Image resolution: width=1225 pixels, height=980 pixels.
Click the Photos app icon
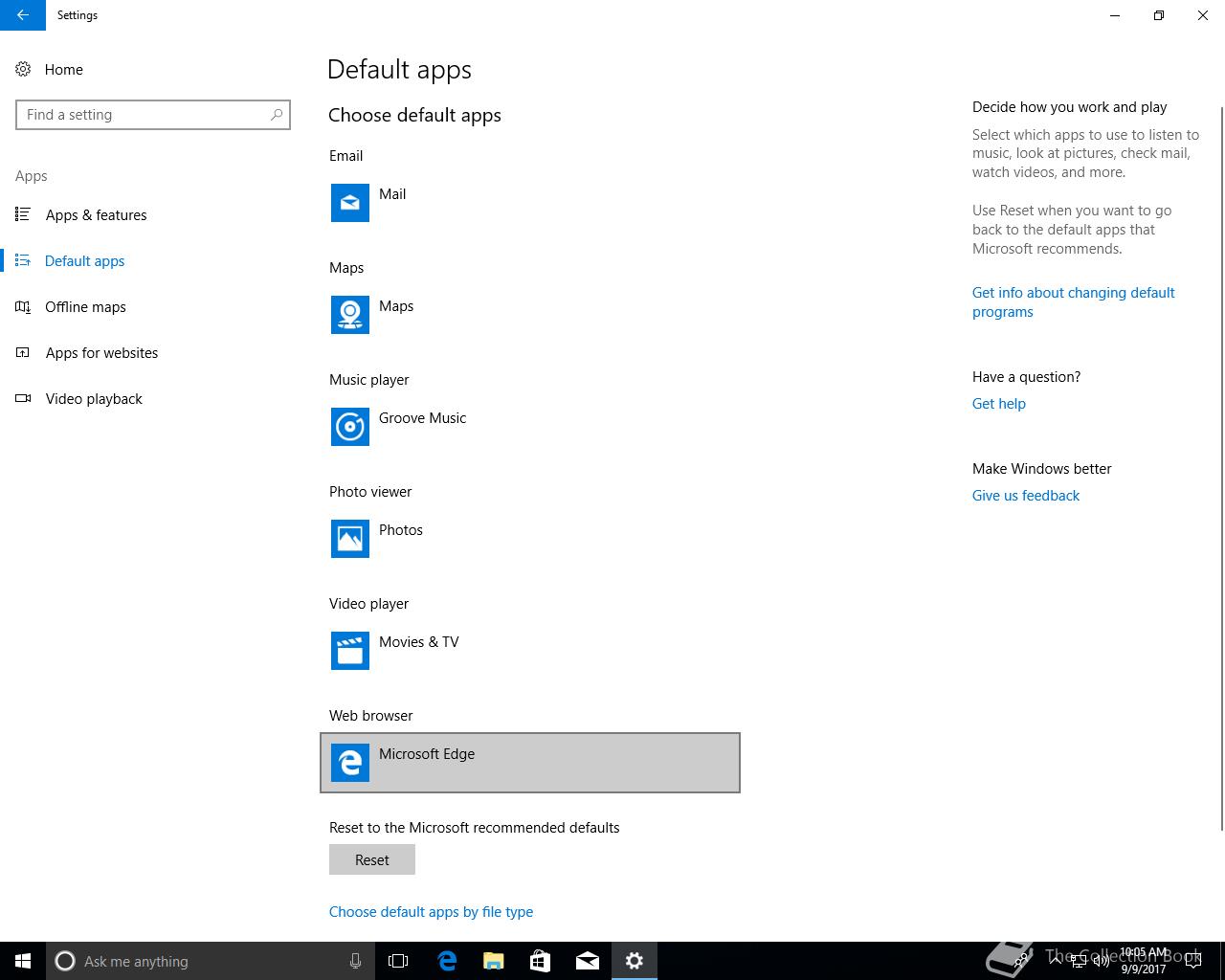pos(350,539)
